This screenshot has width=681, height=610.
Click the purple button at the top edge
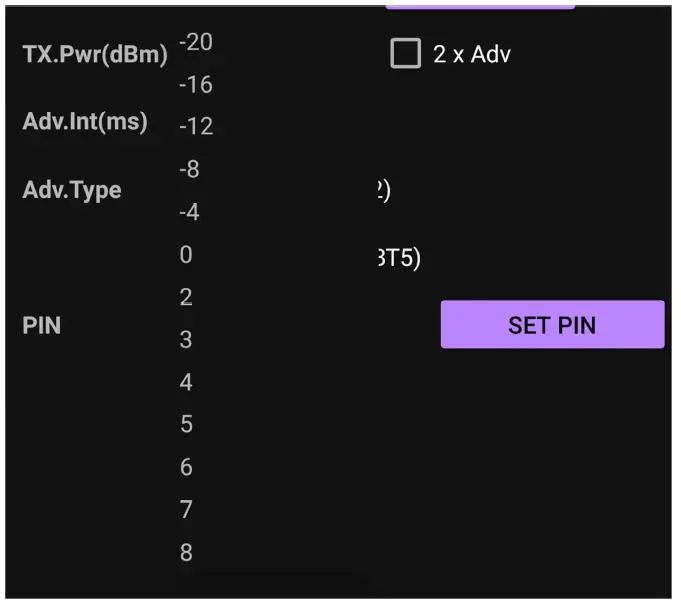click(x=480, y=5)
